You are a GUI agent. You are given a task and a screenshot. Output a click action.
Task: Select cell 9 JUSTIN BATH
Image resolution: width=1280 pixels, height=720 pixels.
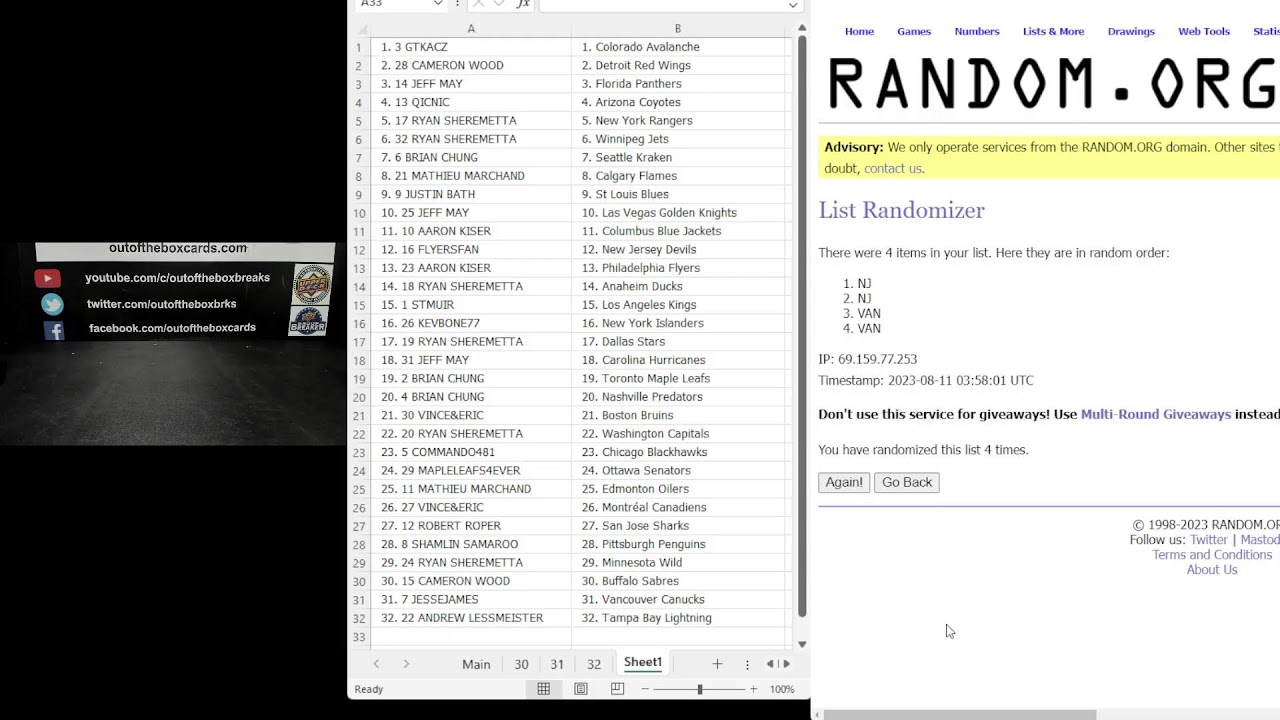click(471, 194)
